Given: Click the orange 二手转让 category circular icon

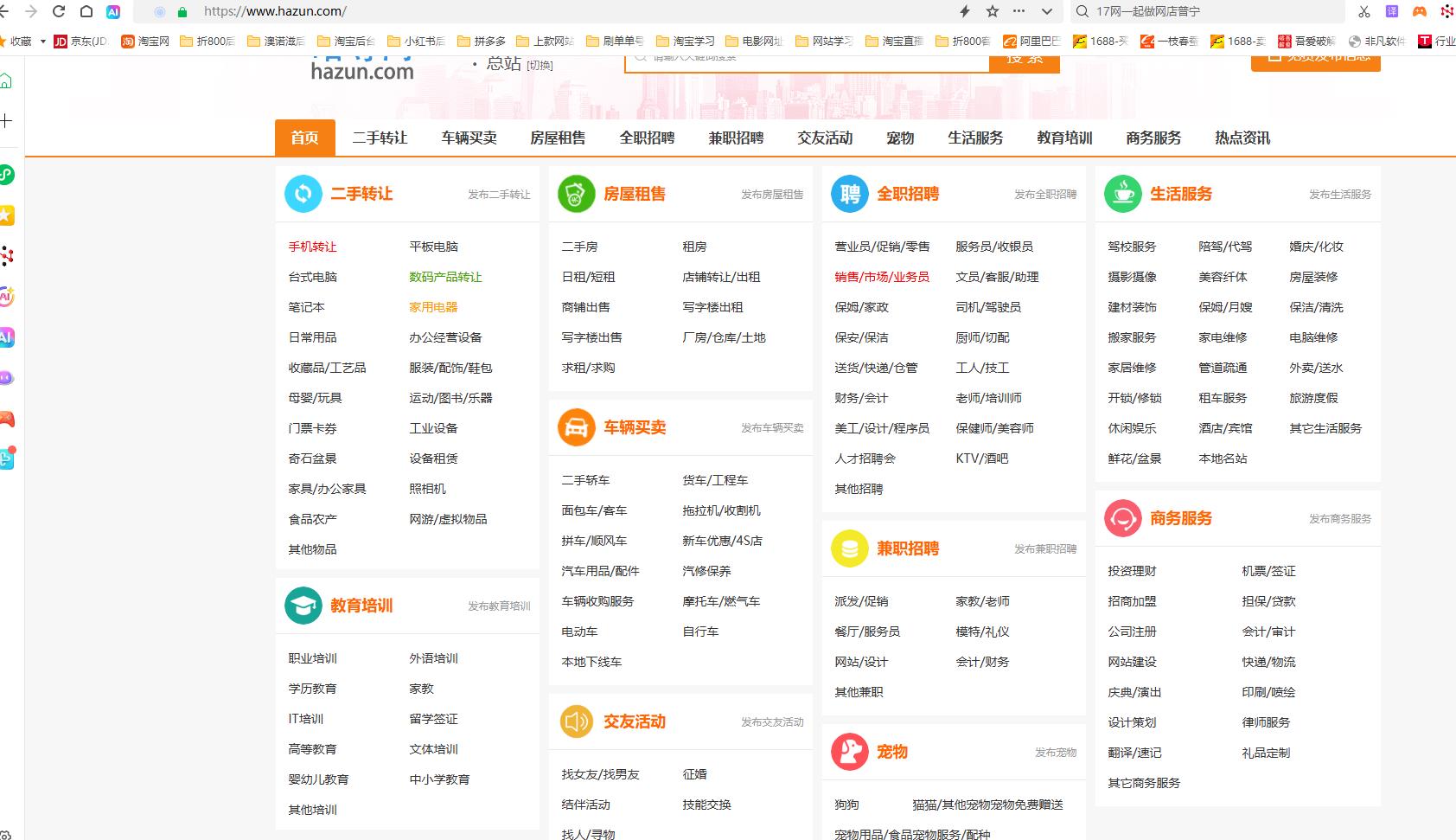Looking at the screenshot, I should [303, 194].
